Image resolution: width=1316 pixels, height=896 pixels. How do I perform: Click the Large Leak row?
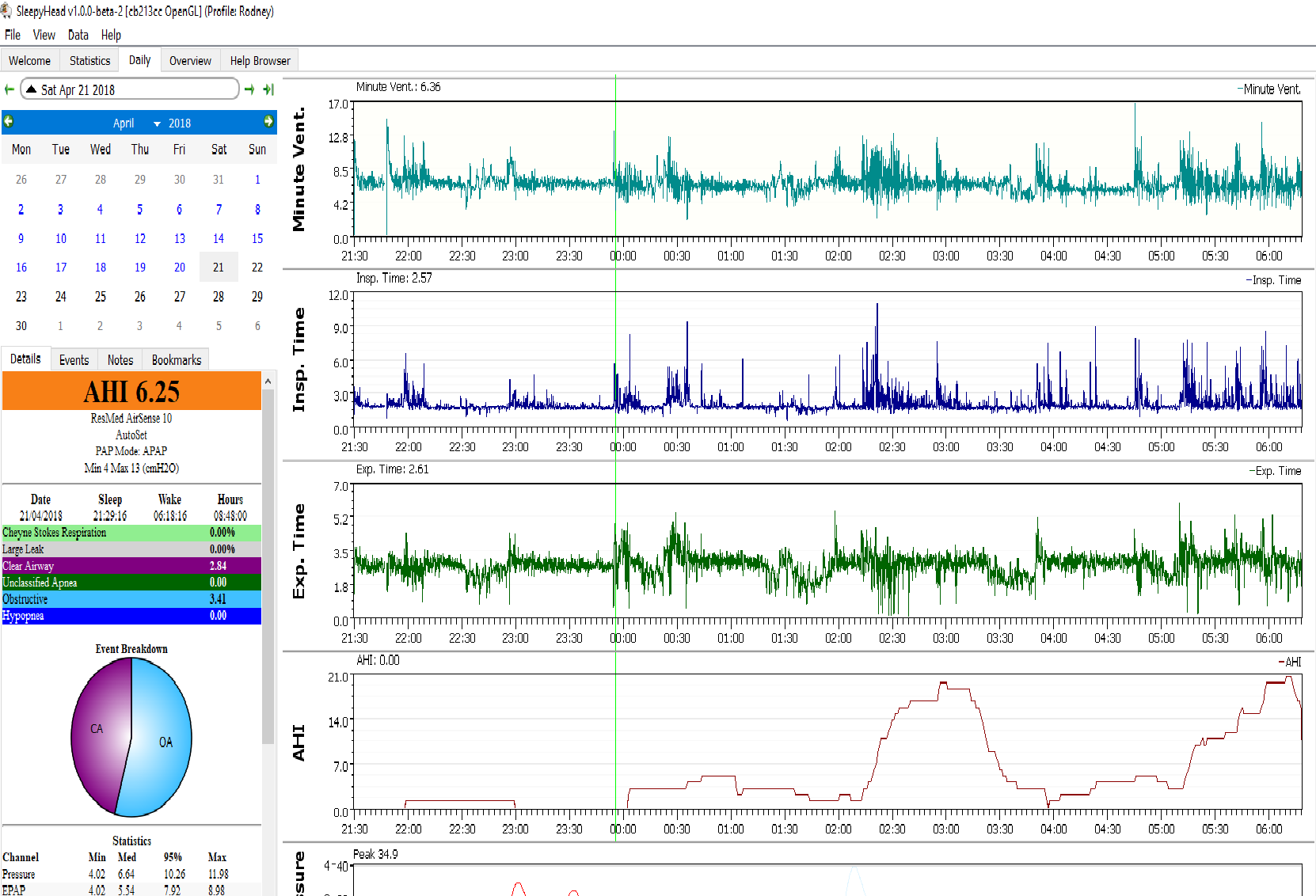131,549
